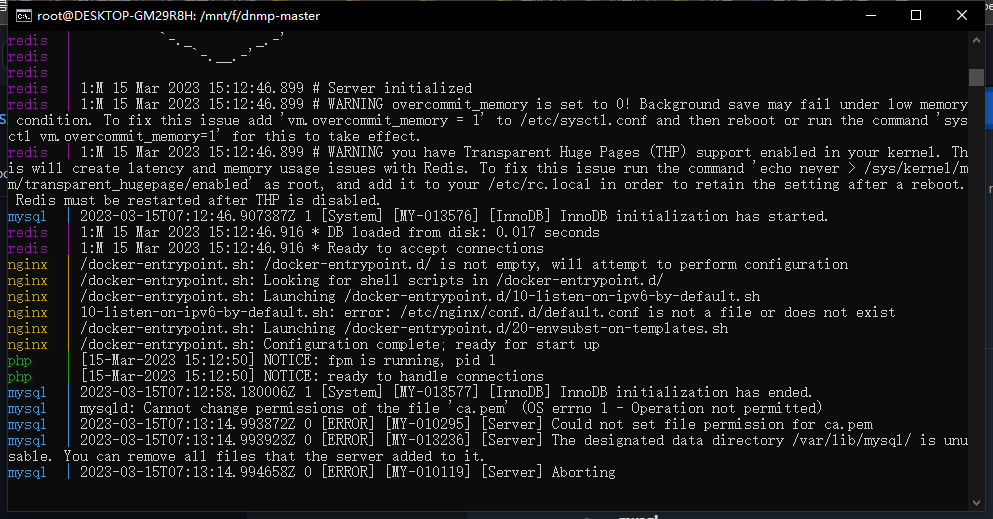Click '[MY-013576]' code in mysql line
Screen dimensions: 993x519
436,216
